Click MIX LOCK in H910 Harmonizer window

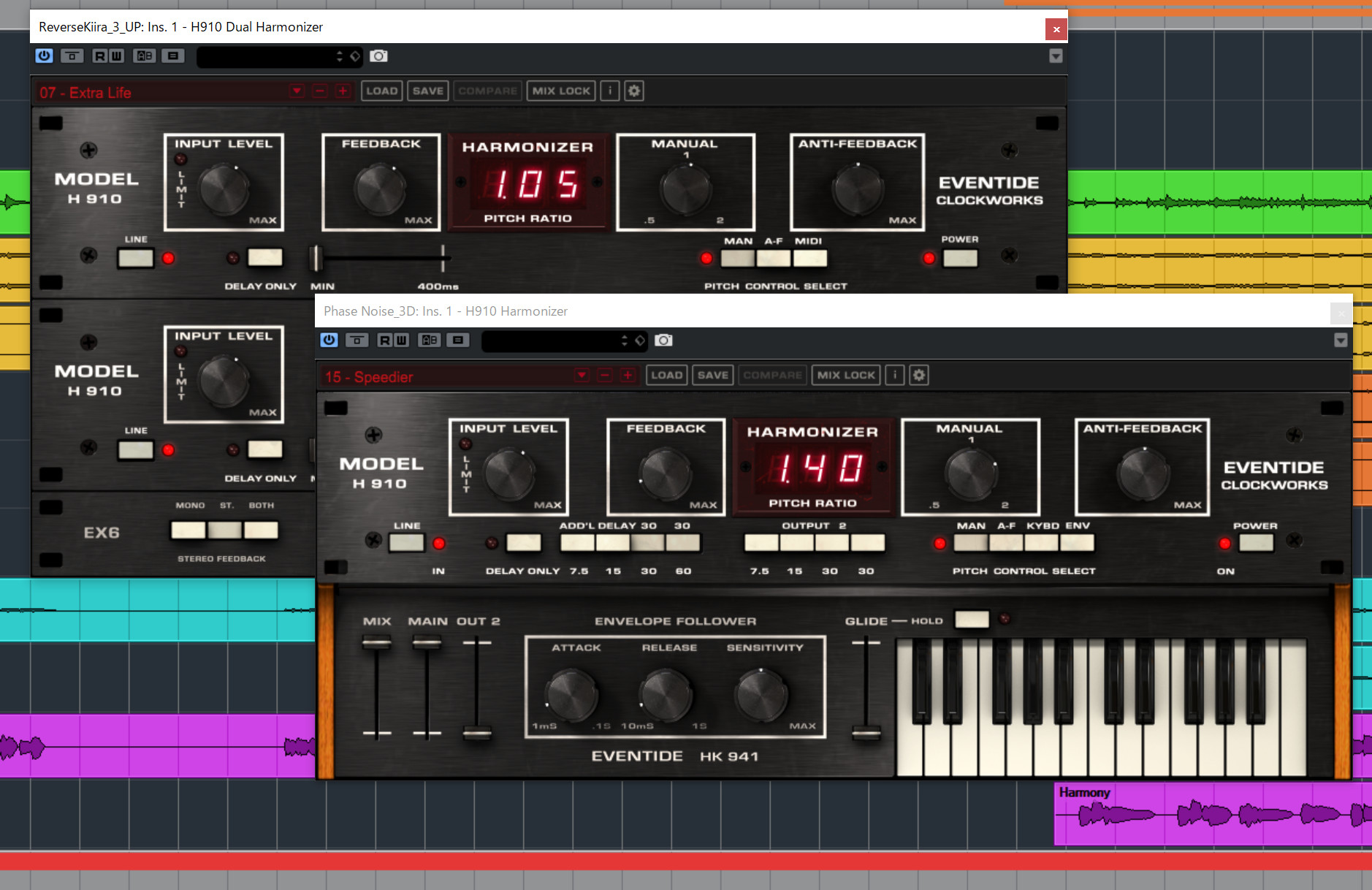coord(846,376)
